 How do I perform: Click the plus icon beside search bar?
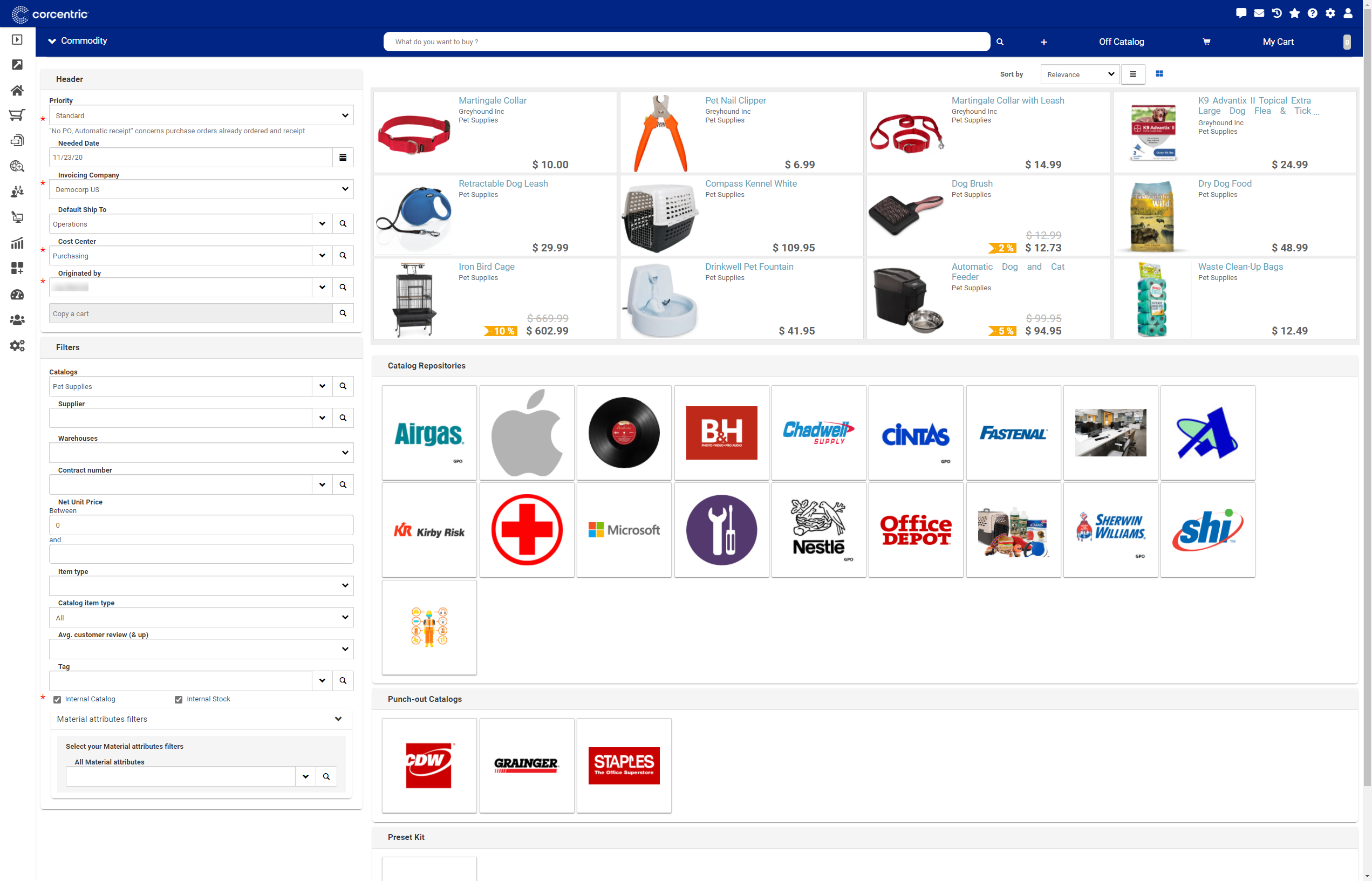coord(1043,42)
